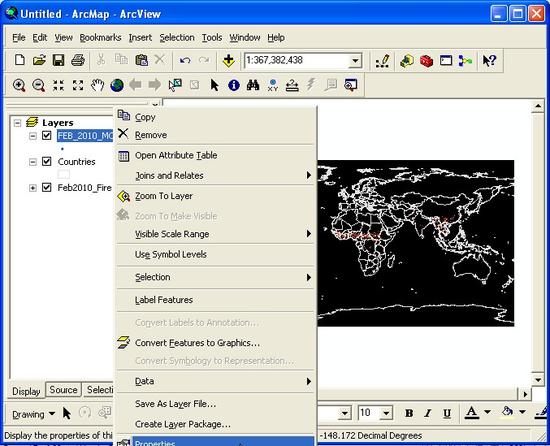Click the font color A swatch
Image resolution: width=550 pixels, height=446 pixels.
(472, 412)
